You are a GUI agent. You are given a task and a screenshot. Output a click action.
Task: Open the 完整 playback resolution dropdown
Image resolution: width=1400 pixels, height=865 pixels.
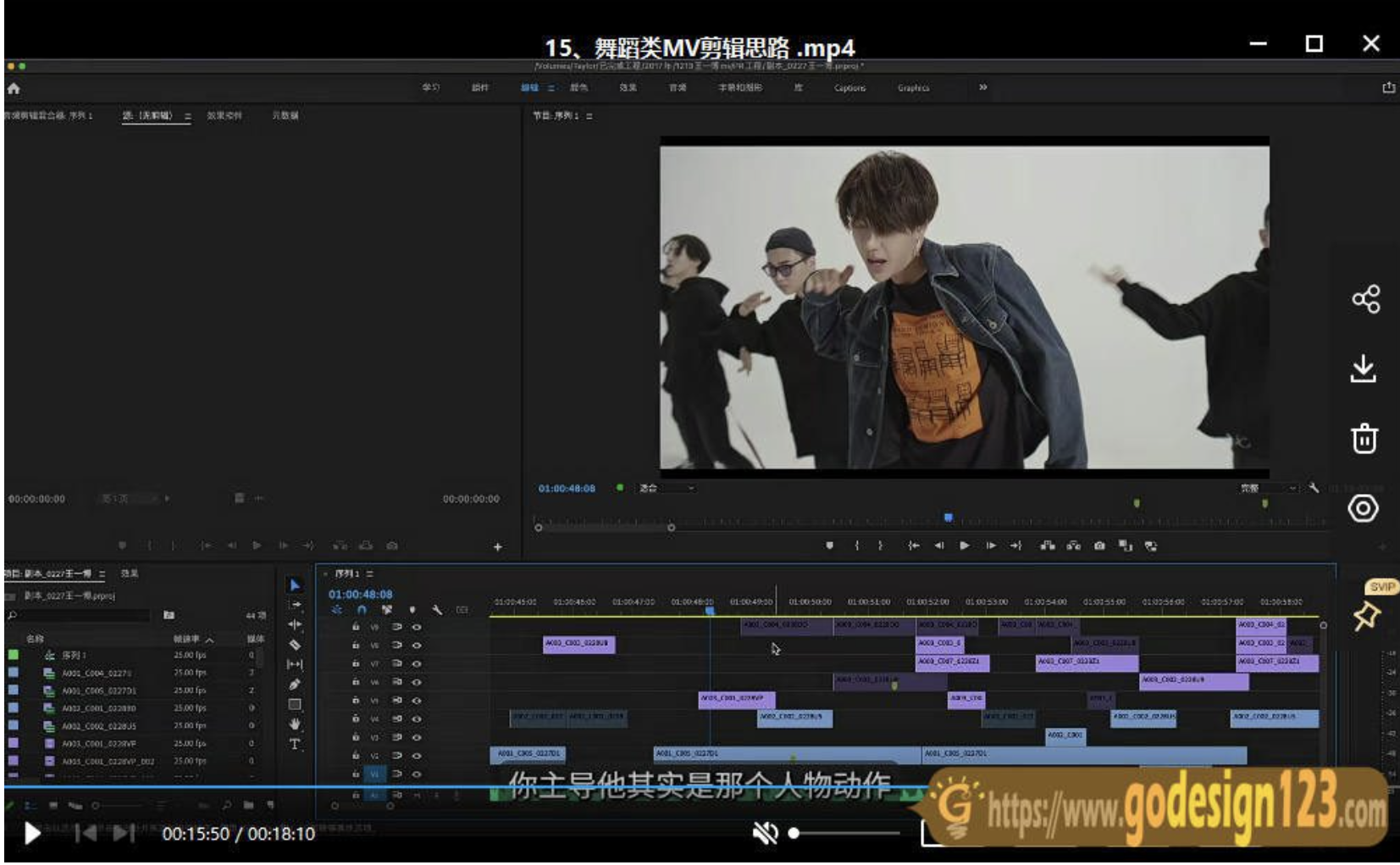coord(1268,488)
